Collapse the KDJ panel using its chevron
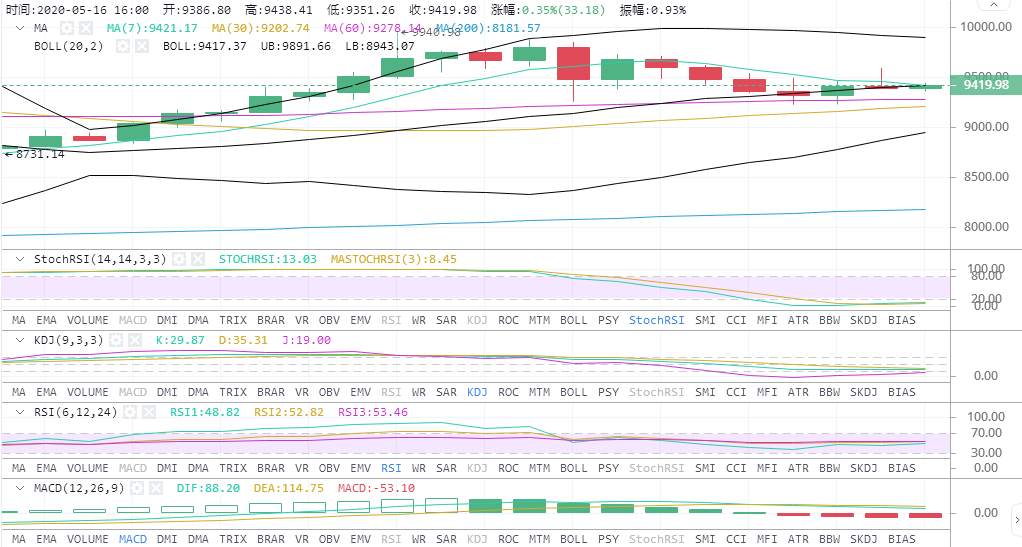Viewport: 1022px width, 547px height. 20,340
